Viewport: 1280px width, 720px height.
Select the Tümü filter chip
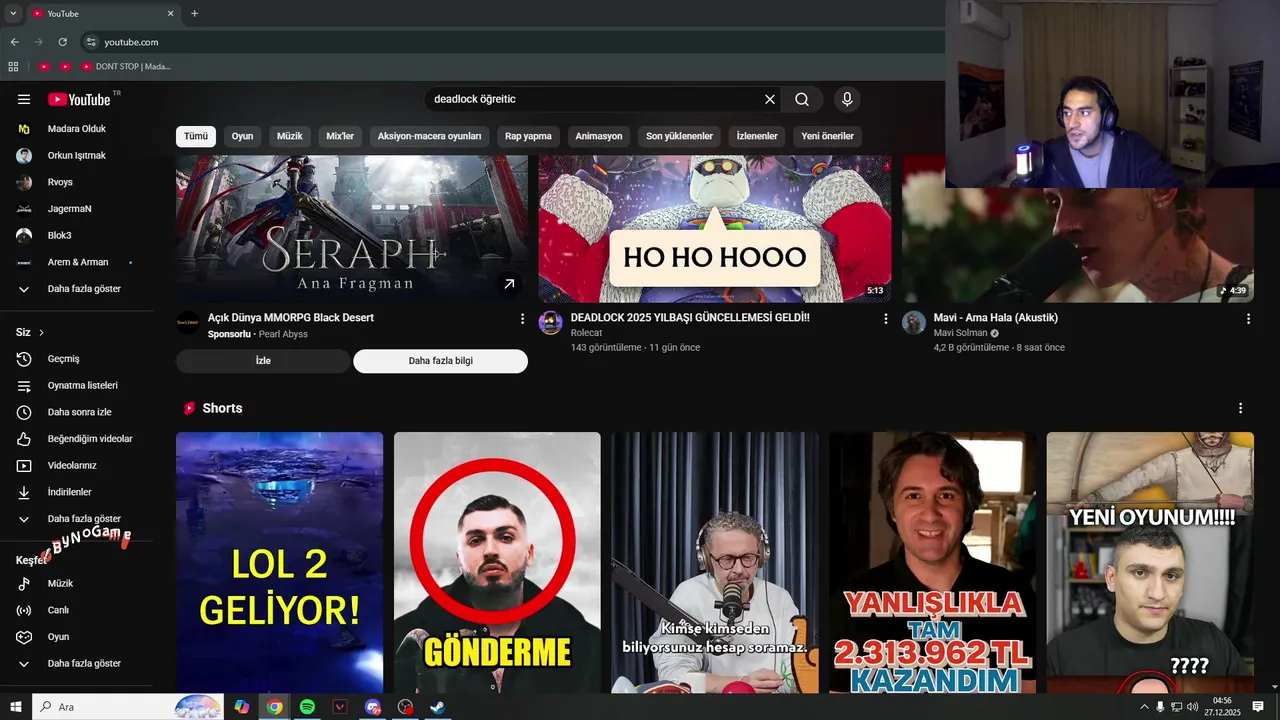tap(196, 136)
